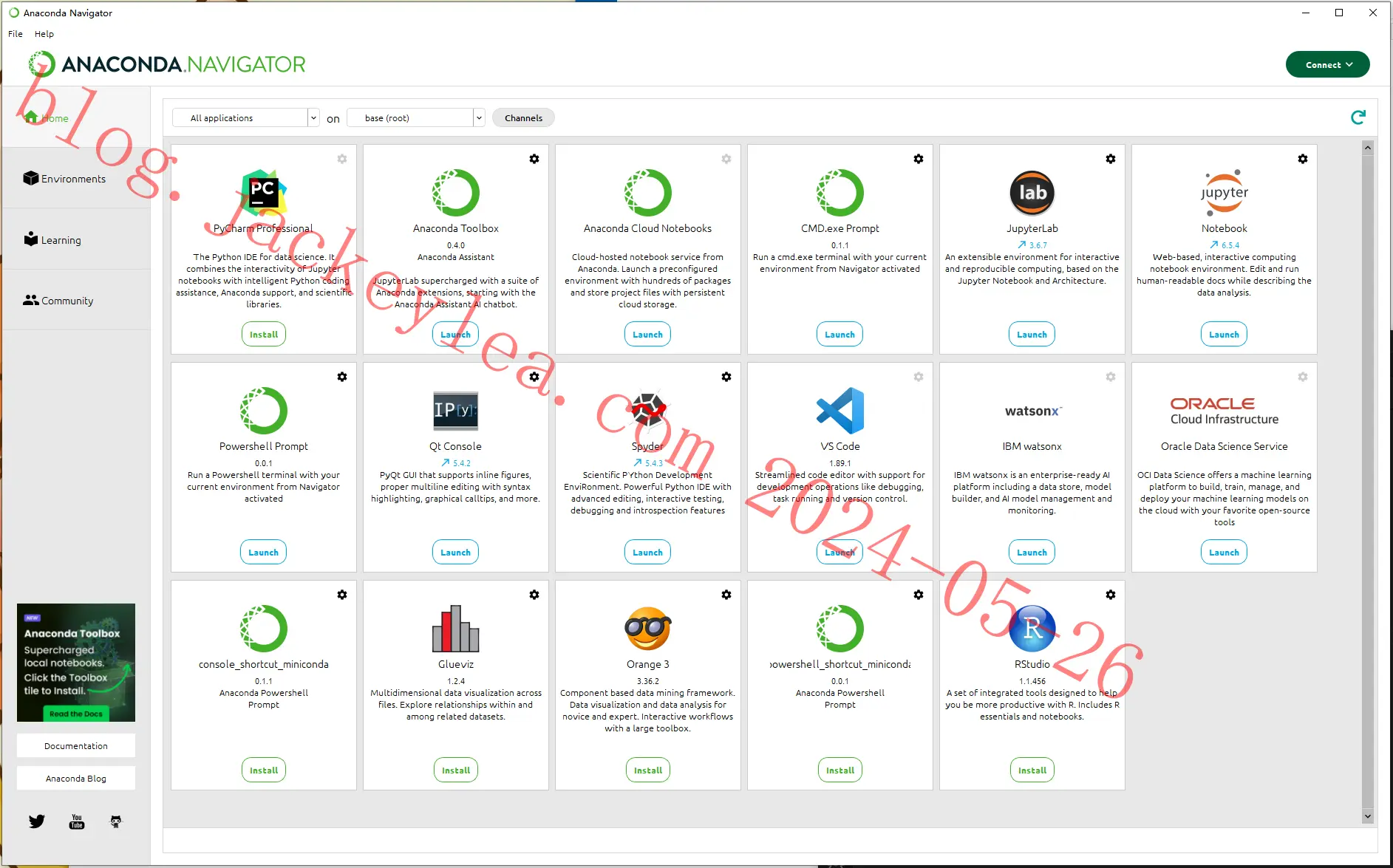Open gear options for RStudio tile
Screen dimensions: 1393x868
[1111, 595]
